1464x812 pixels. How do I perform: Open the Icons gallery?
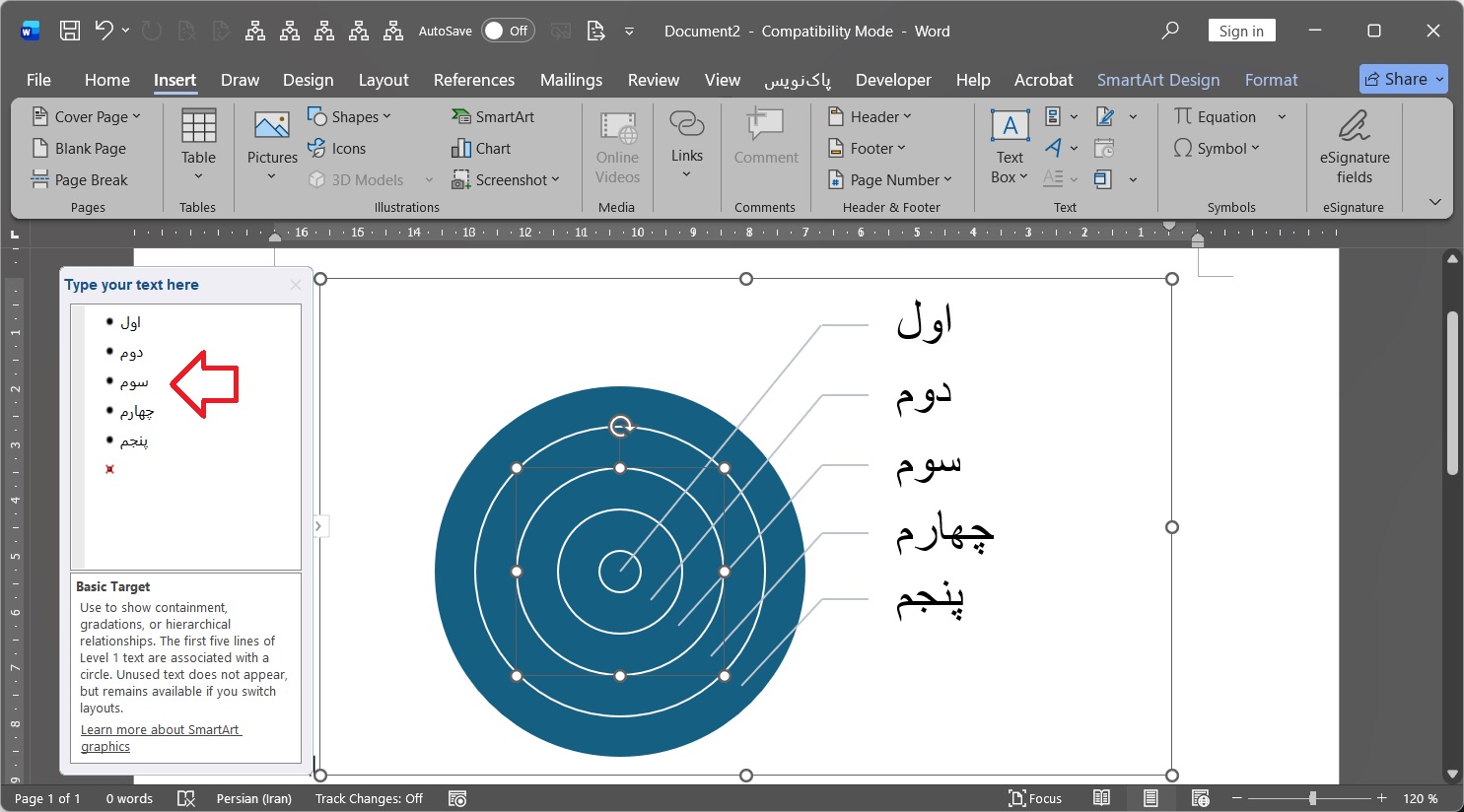coord(337,148)
